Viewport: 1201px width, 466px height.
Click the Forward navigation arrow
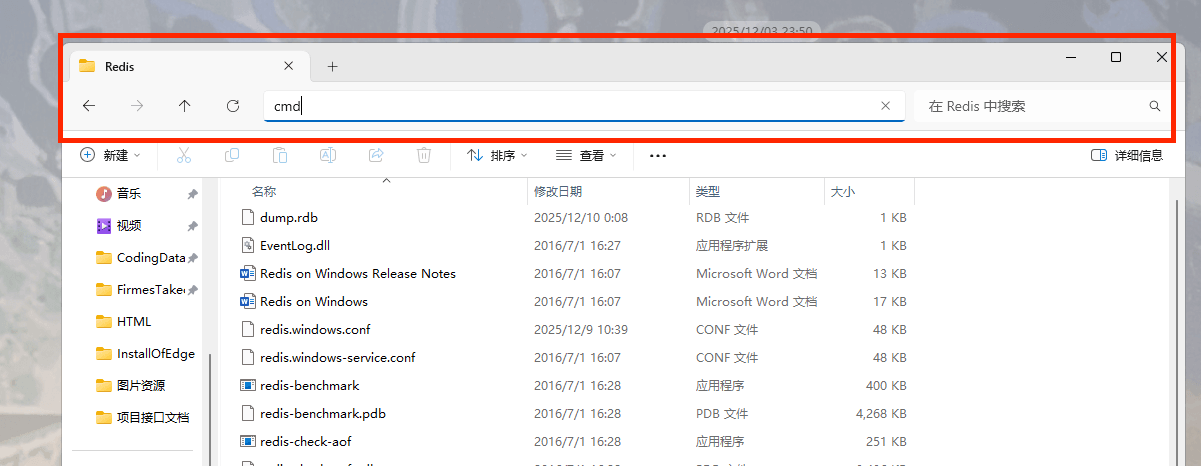click(137, 105)
